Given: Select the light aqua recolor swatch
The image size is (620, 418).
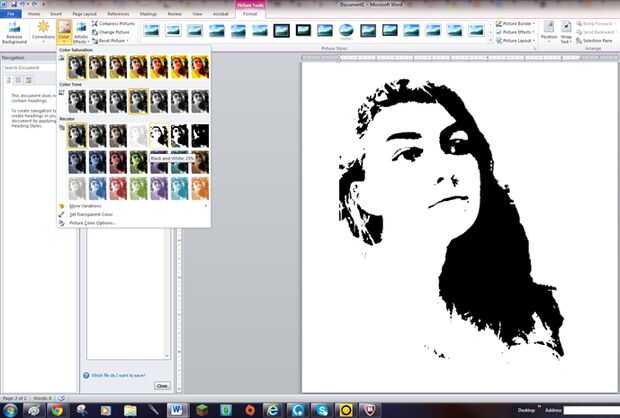Looking at the screenshot, I should (x=180, y=188).
